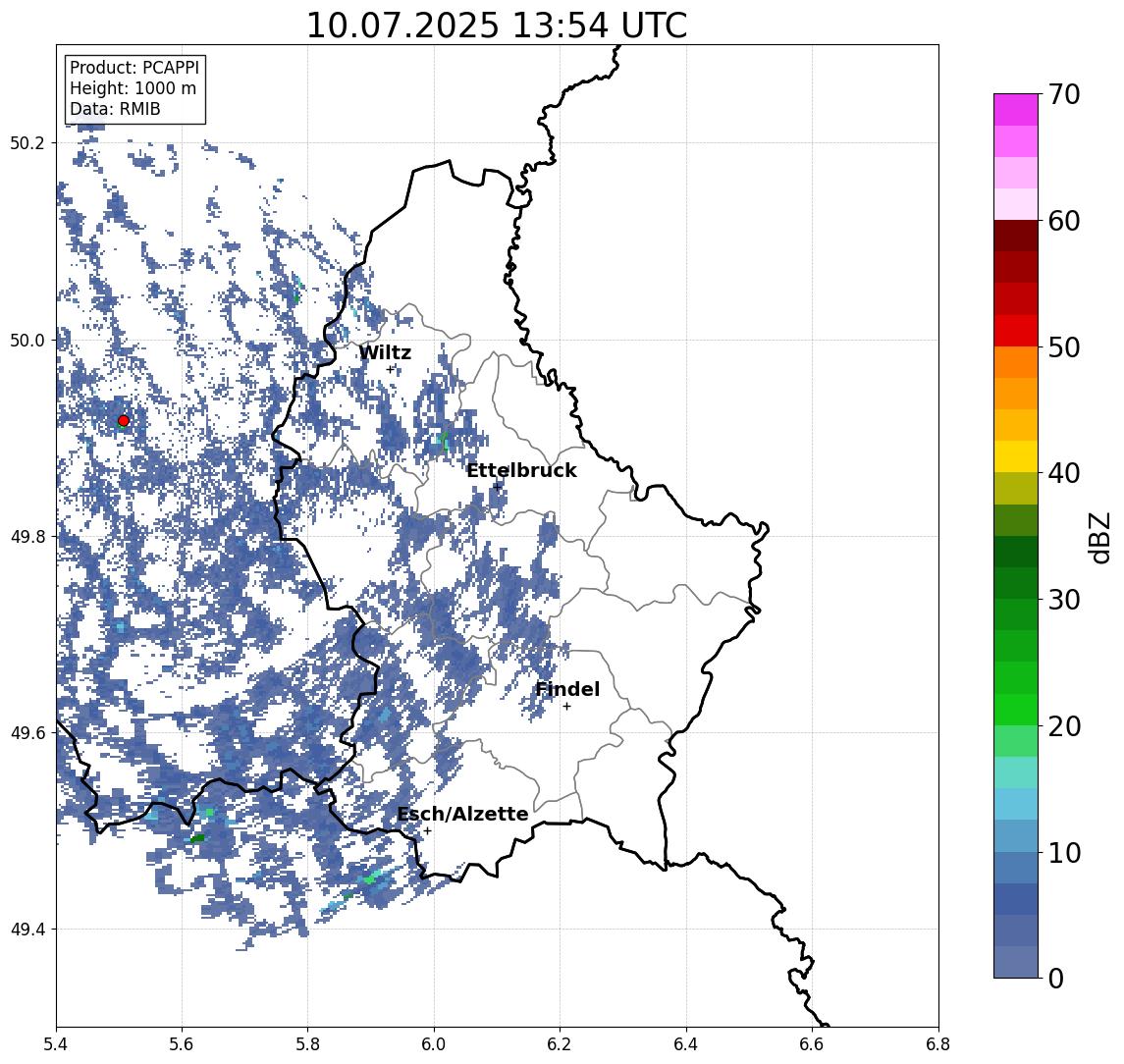
Task: Click the 6.6 longitude axis label
Action: (812, 1044)
